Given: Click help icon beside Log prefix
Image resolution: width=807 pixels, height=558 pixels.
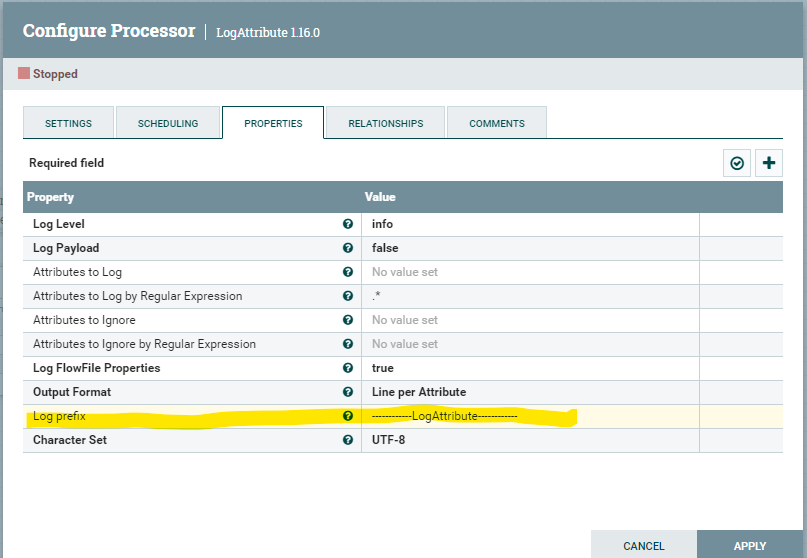Looking at the screenshot, I should click(x=348, y=416).
